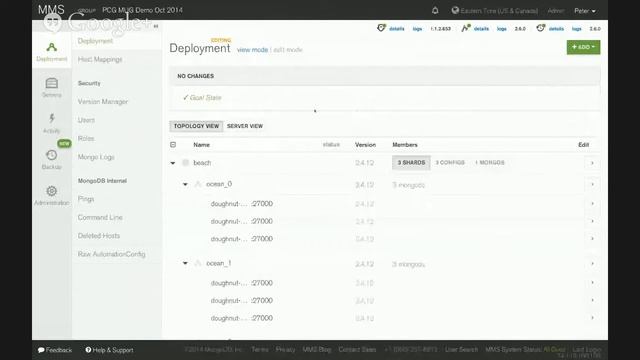Collapse the ocean_0 shard tree
Image resolution: width=640 pixels, height=360 pixels.
185,184
